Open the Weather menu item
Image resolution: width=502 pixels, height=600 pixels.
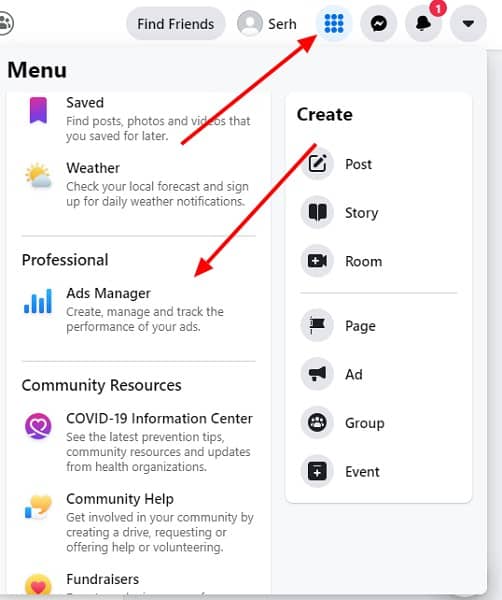tap(139, 184)
